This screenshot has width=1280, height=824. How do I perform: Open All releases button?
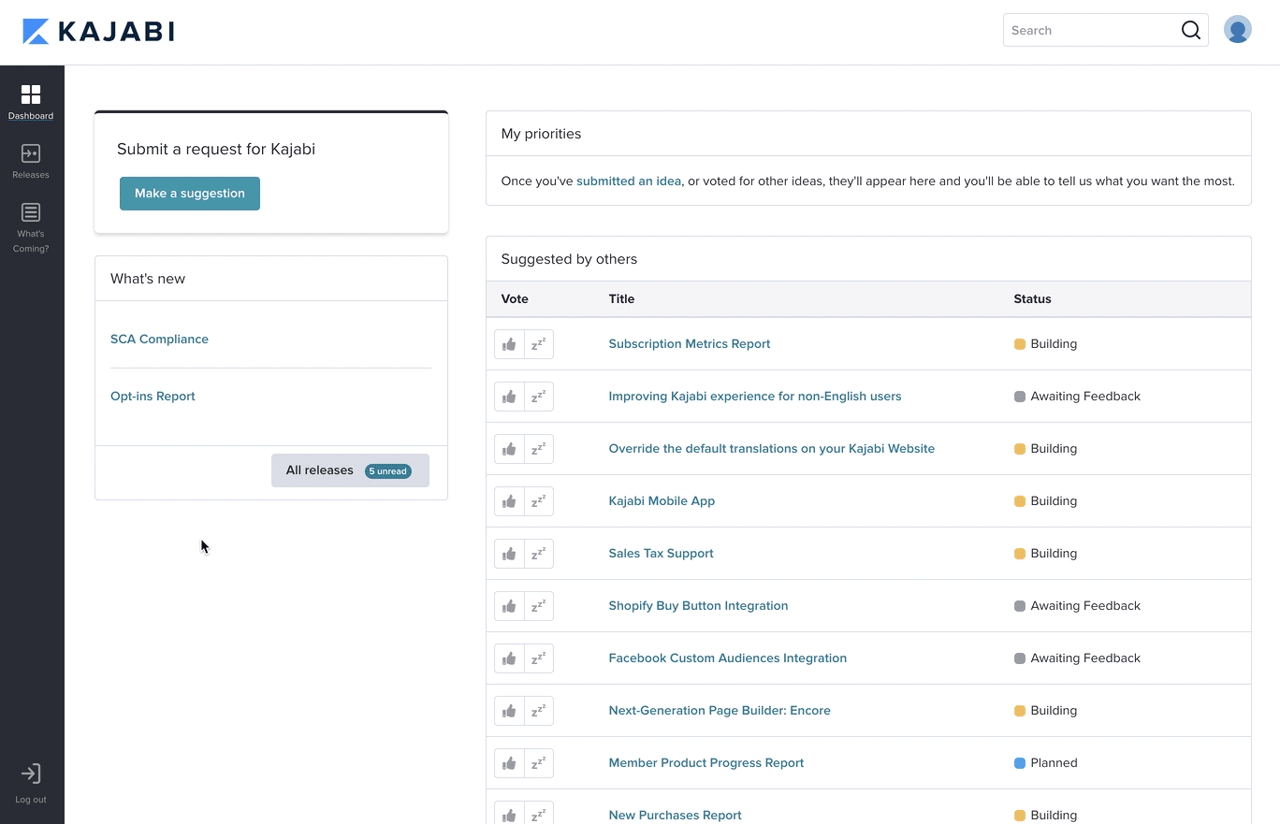tap(350, 470)
